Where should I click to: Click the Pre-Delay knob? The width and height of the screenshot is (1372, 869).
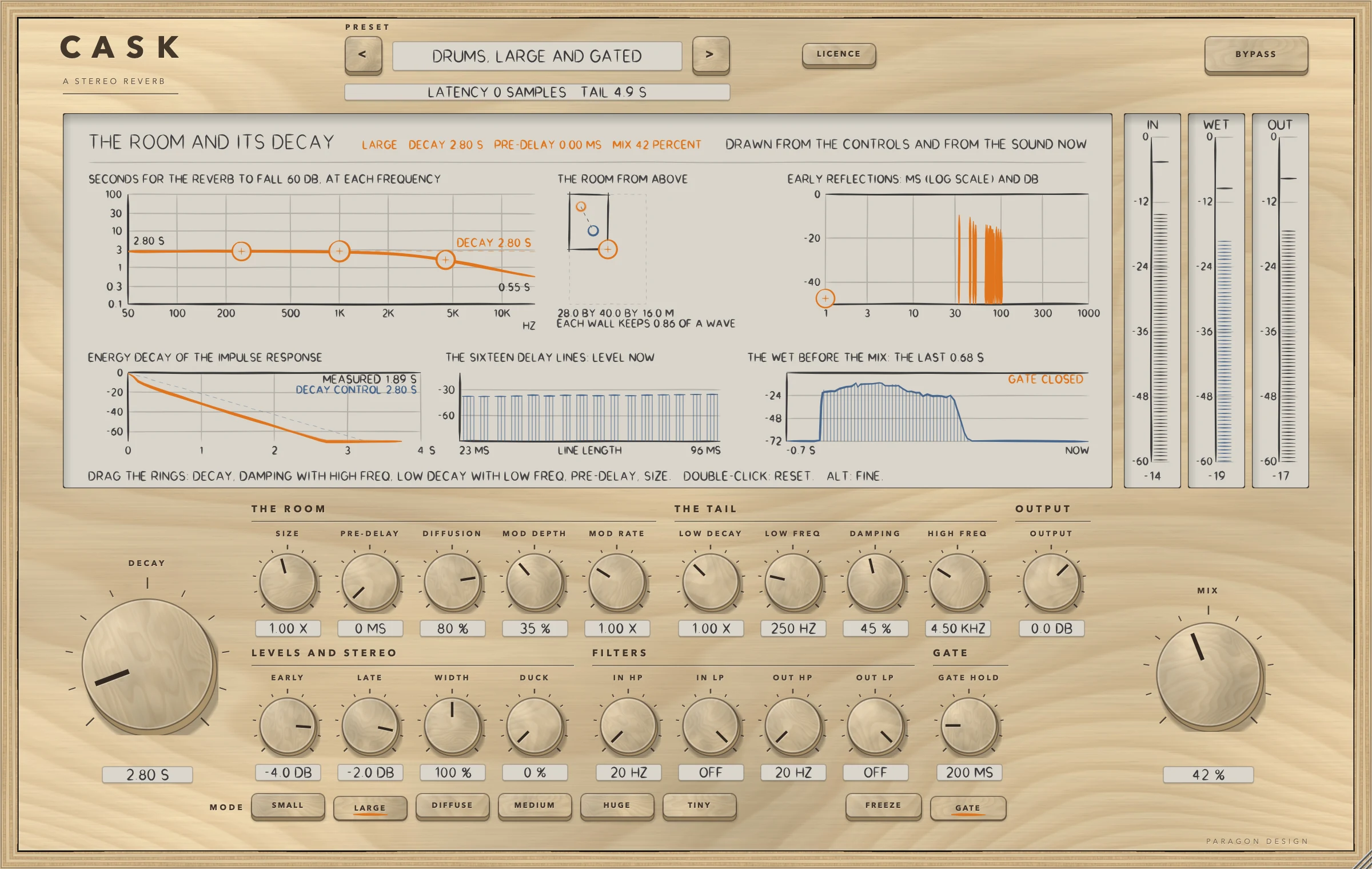pyautogui.click(x=370, y=581)
